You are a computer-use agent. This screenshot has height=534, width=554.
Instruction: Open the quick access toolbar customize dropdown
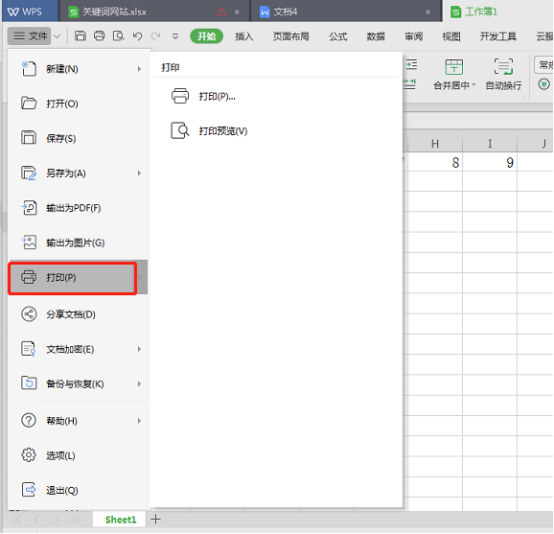[175, 36]
